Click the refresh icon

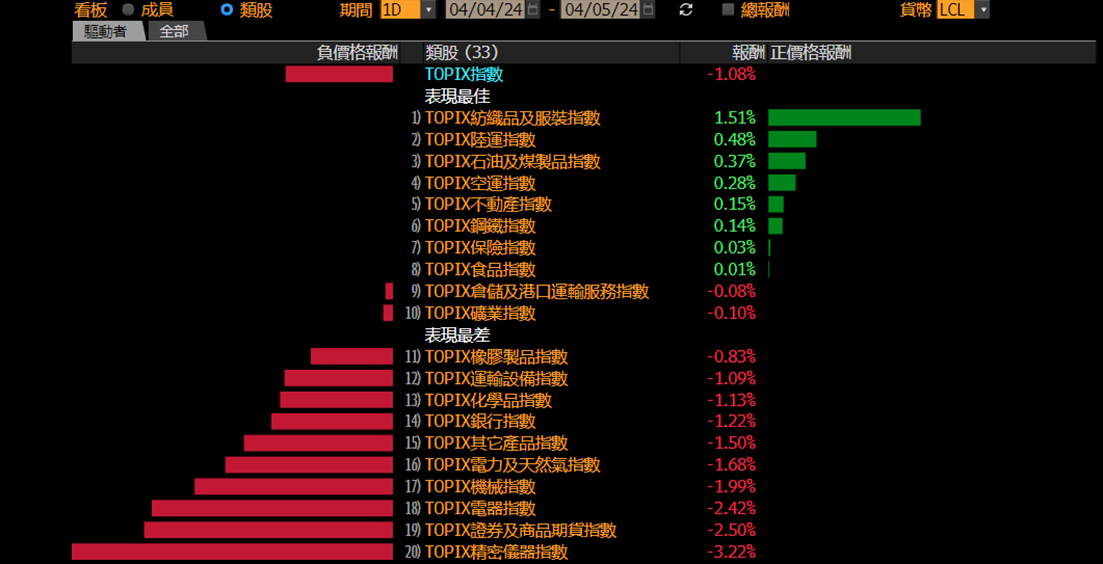686,10
